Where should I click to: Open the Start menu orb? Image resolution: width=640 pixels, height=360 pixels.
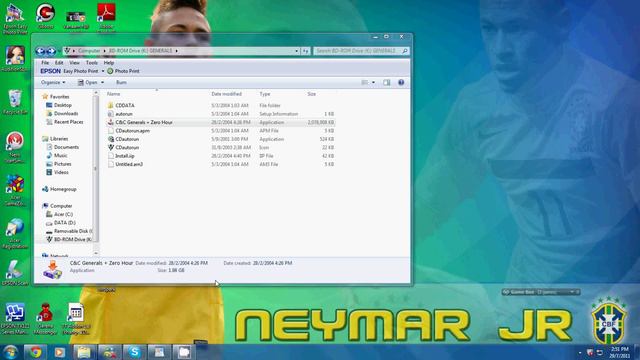point(11,352)
